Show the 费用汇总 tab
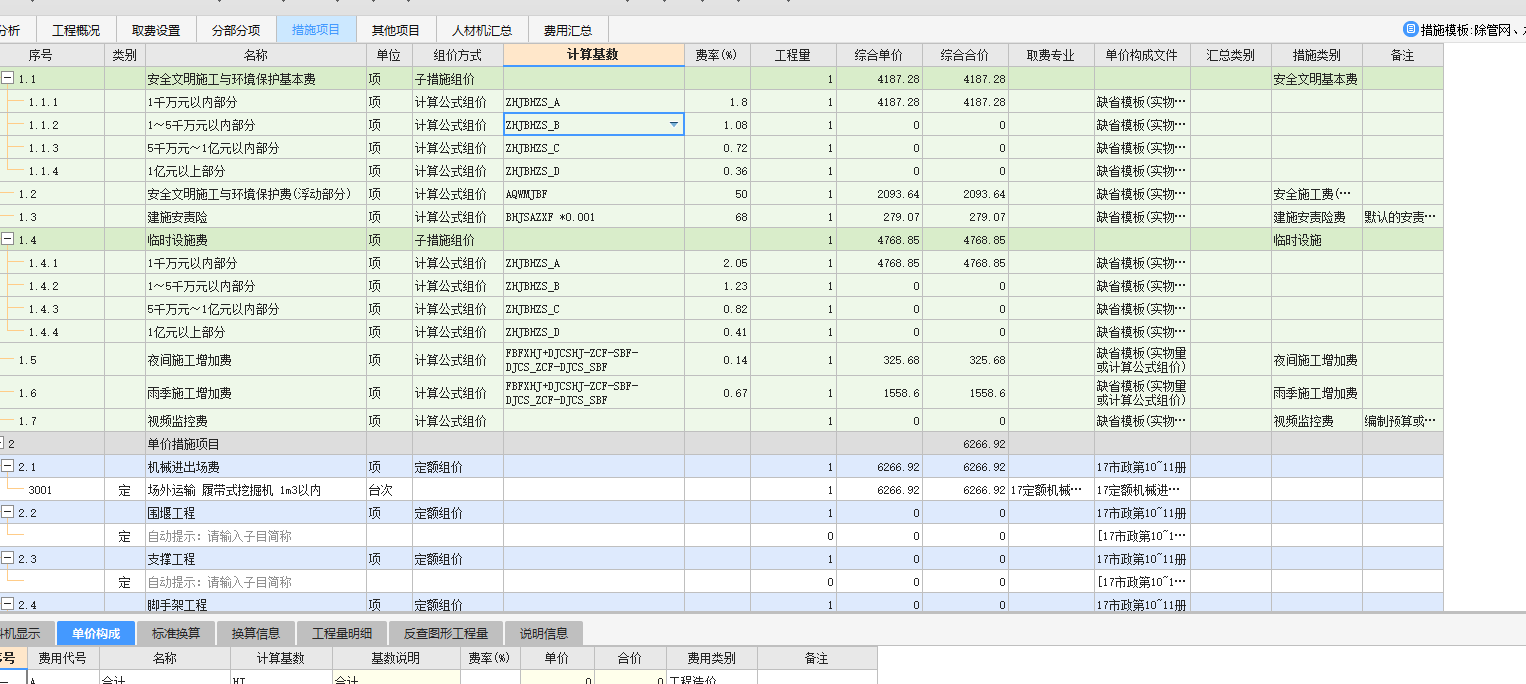1526x684 pixels. pyautogui.click(x=568, y=30)
